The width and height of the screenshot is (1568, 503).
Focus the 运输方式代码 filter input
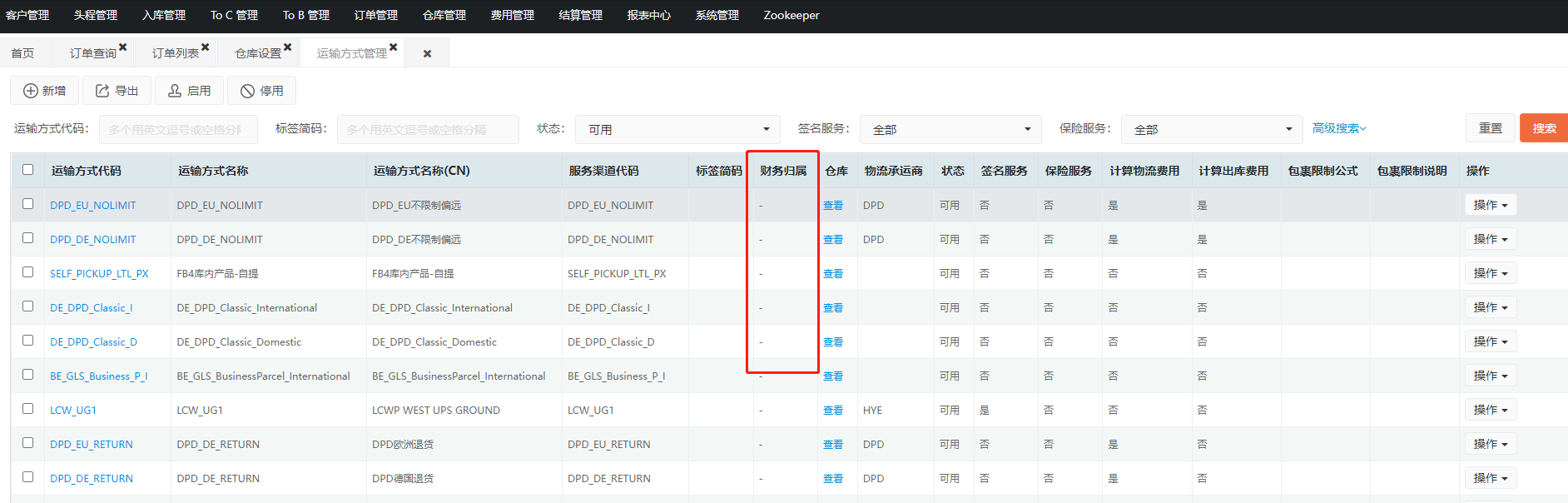click(178, 129)
